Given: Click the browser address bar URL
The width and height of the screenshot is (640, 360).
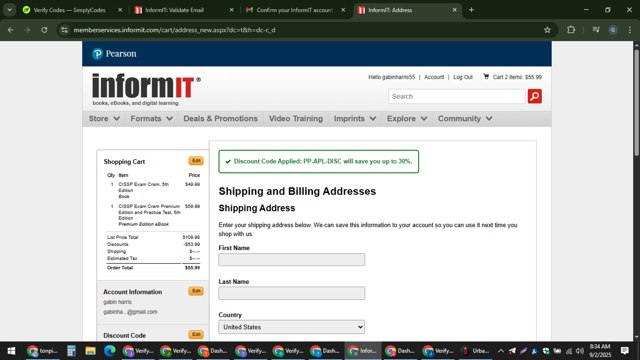Looking at the screenshot, I should 174,30.
